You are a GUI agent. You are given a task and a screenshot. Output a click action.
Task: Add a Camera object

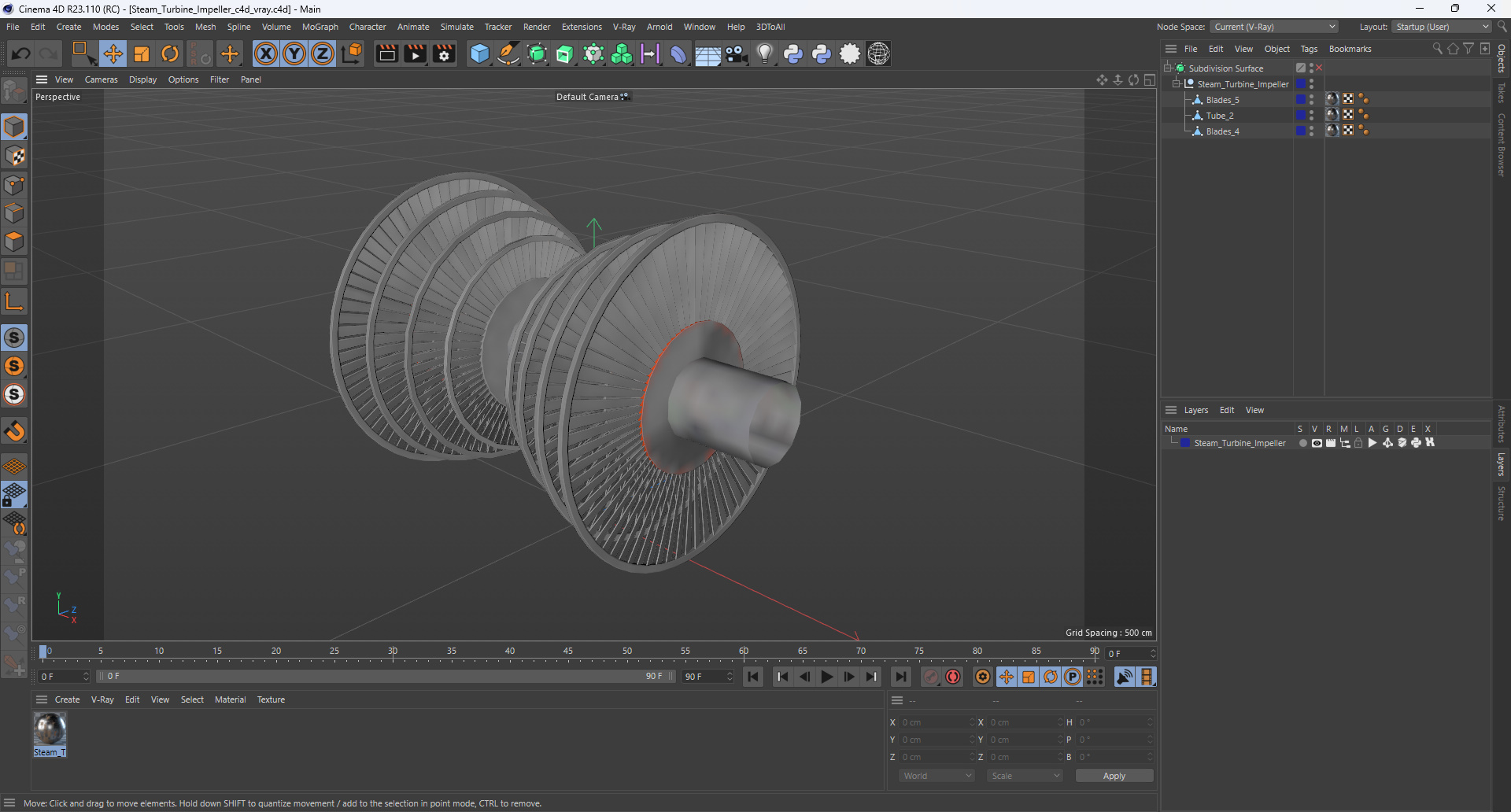coord(737,54)
